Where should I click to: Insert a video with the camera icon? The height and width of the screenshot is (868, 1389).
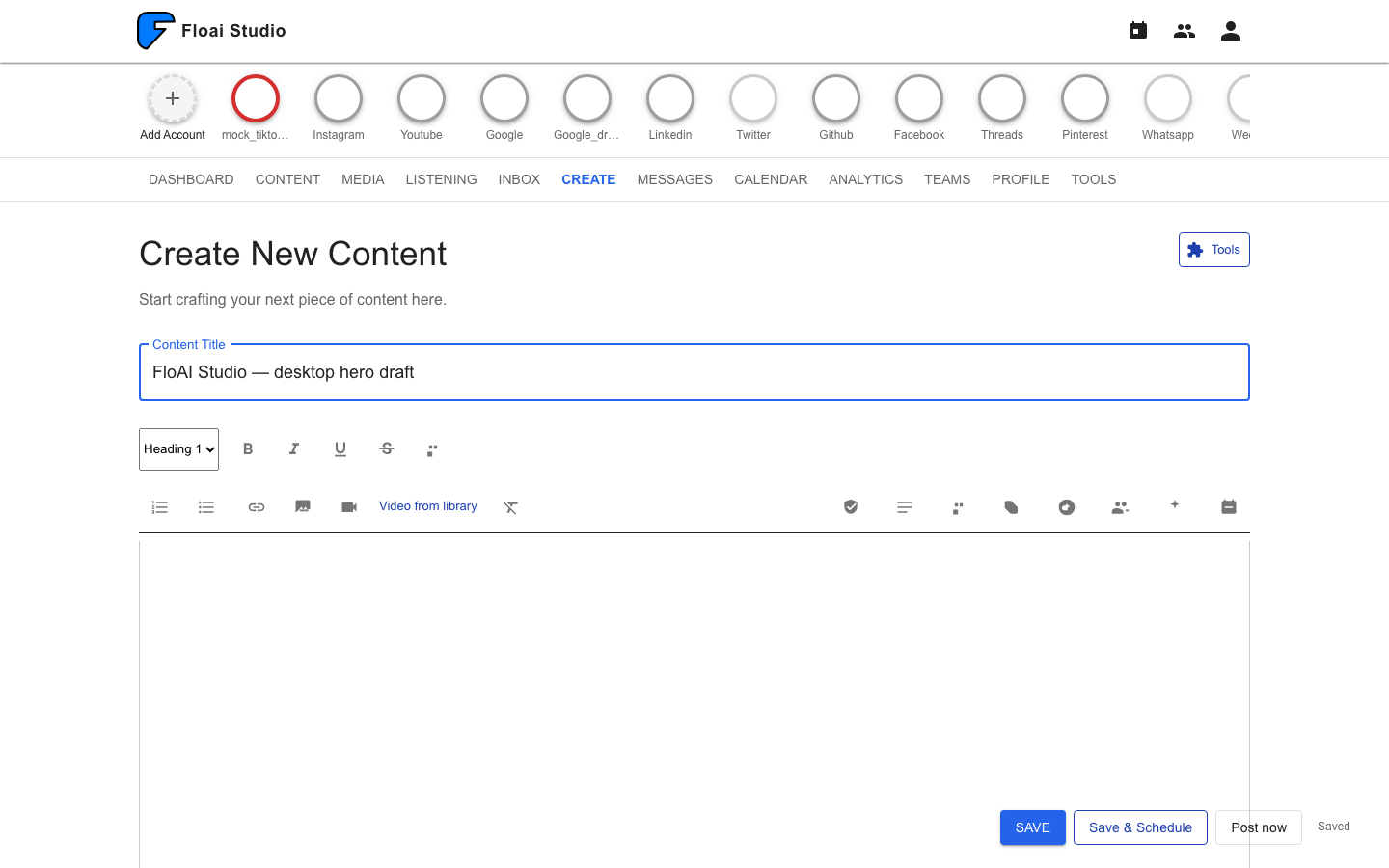(349, 507)
